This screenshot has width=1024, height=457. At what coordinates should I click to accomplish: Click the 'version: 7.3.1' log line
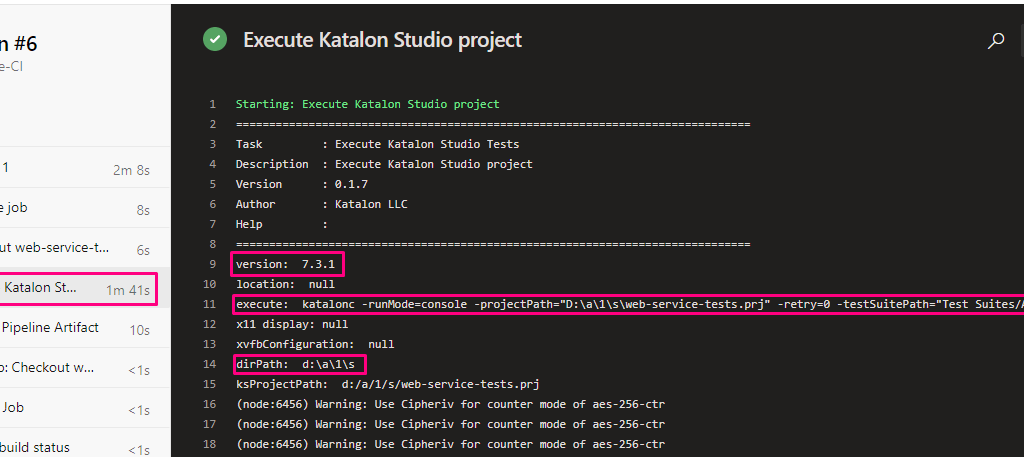tap(288, 264)
